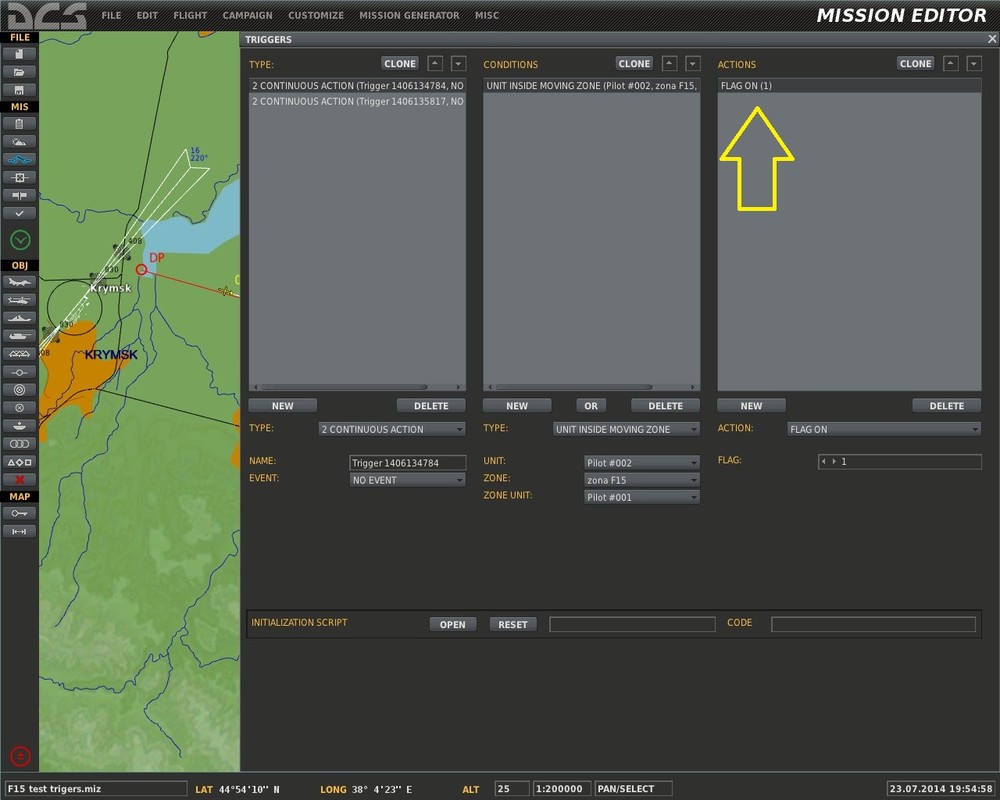1000x800 pixels.
Task: Click the OR button under conditions
Action: tap(591, 406)
